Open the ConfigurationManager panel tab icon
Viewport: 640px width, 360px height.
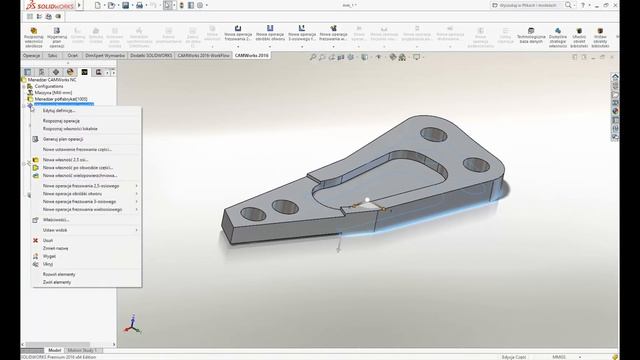coord(56,72)
